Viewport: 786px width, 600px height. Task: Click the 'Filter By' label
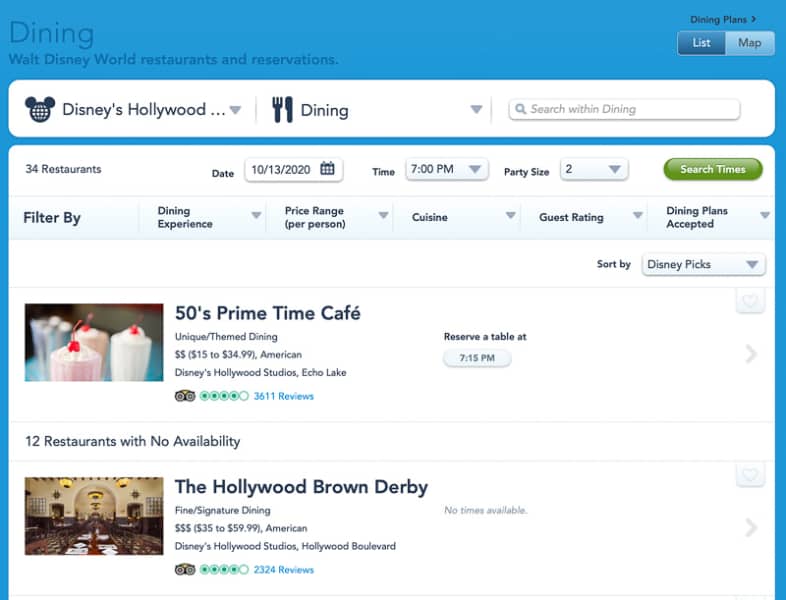point(52,218)
